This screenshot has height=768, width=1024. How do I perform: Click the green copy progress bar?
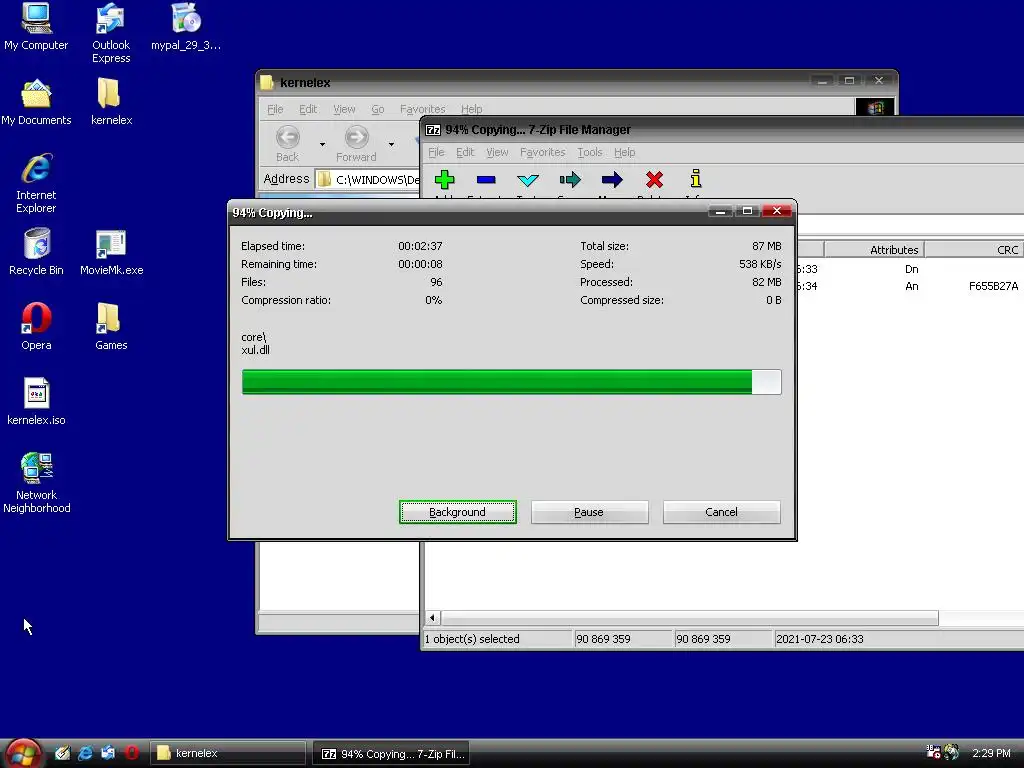511,382
